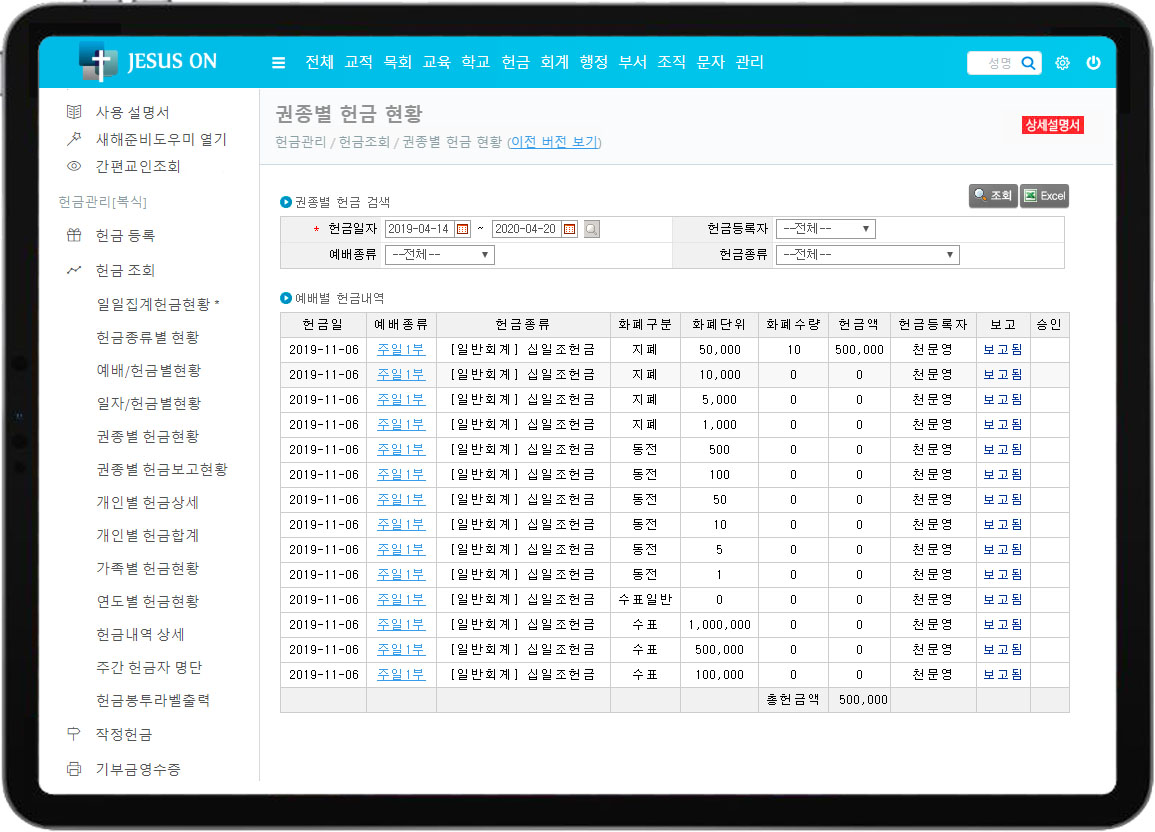Viewport: 1155px width, 832px height.
Task: Click the search magnifier in name box
Action: click(1028, 63)
